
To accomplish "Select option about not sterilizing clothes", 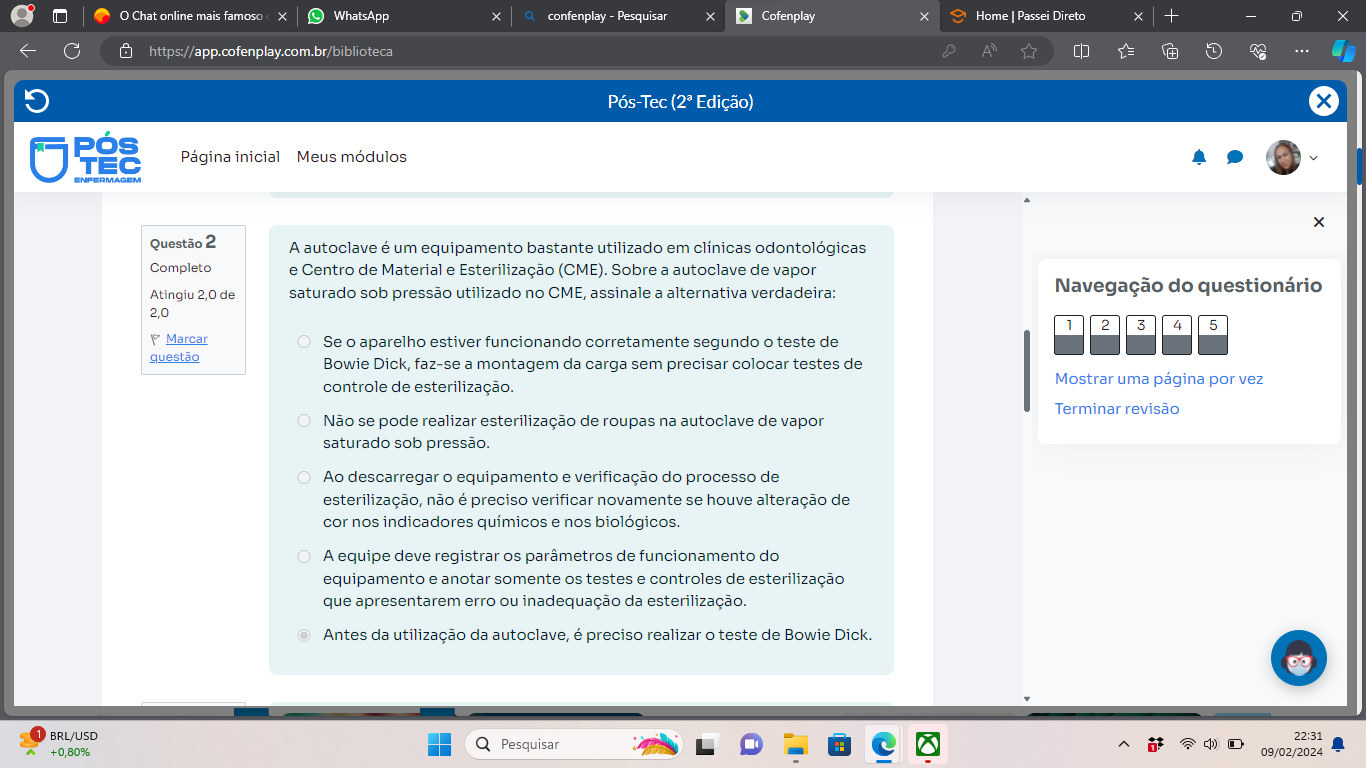I will coord(304,421).
